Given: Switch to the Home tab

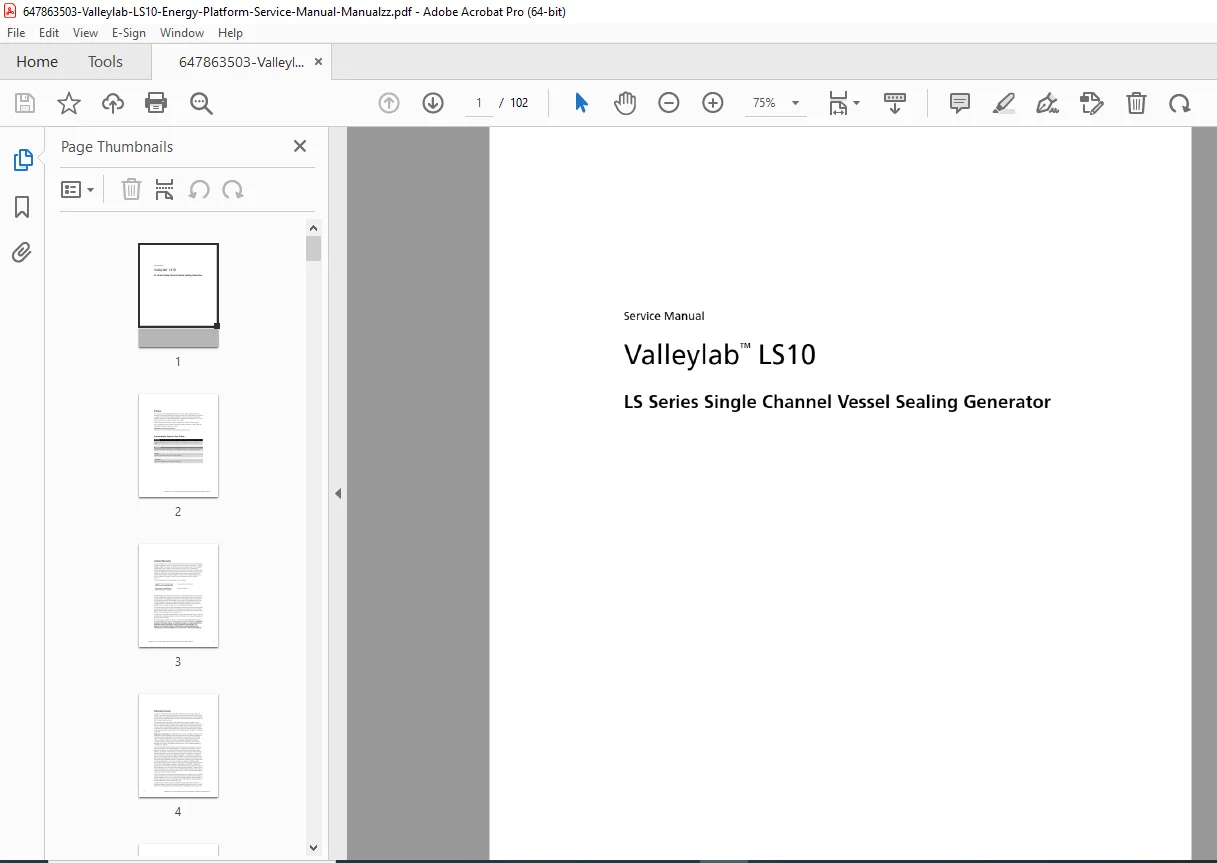Looking at the screenshot, I should pos(37,61).
